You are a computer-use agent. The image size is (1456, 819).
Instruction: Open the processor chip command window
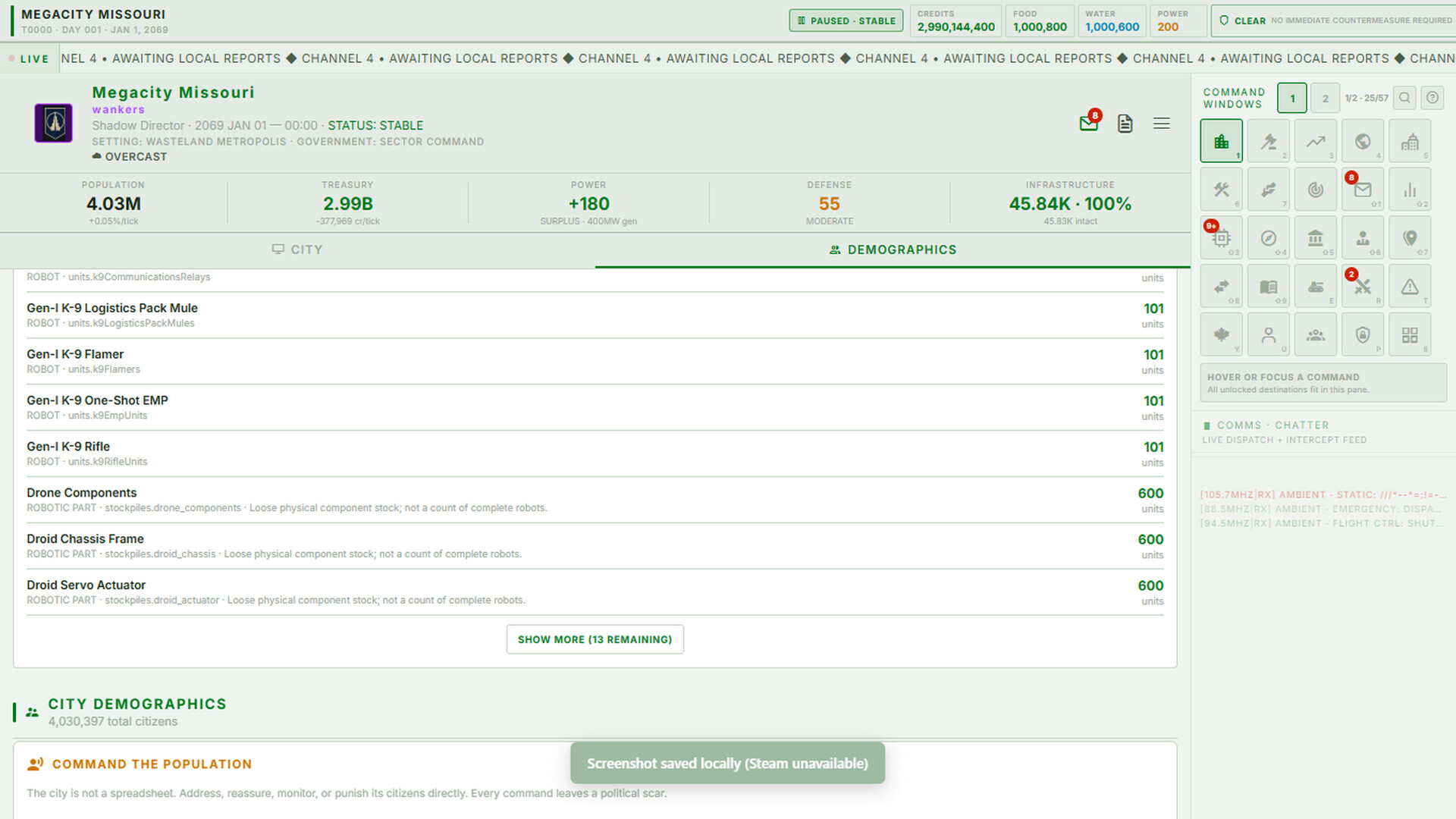coord(1221,237)
